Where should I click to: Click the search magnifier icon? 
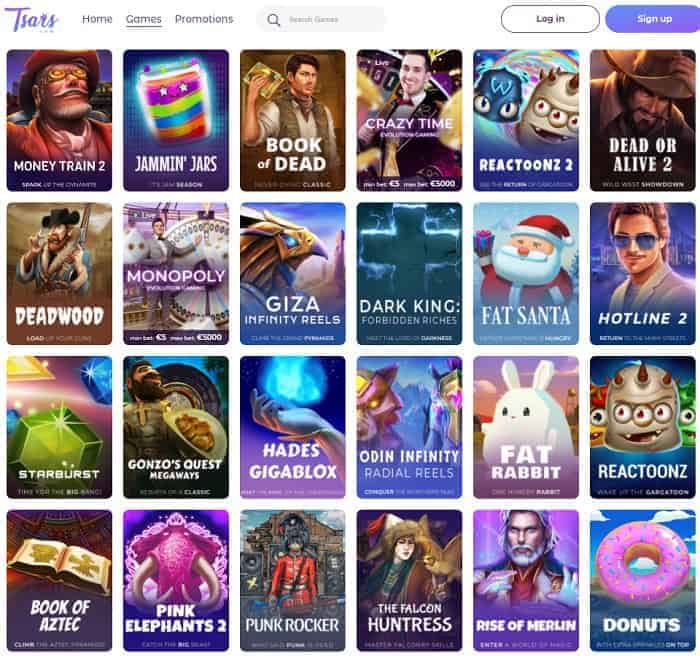pos(273,20)
